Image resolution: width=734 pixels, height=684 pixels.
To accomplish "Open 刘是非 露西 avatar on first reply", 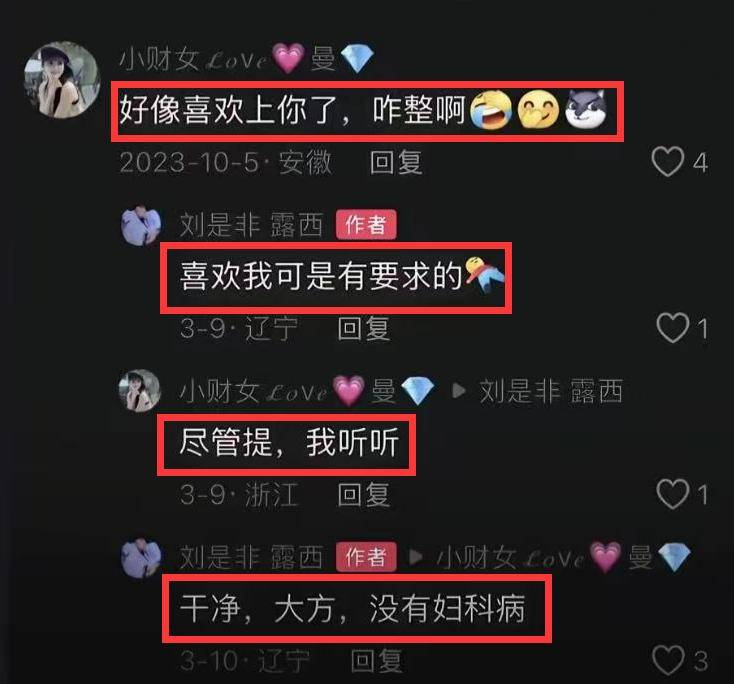I will pyautogui.click(x=141, y=225).
